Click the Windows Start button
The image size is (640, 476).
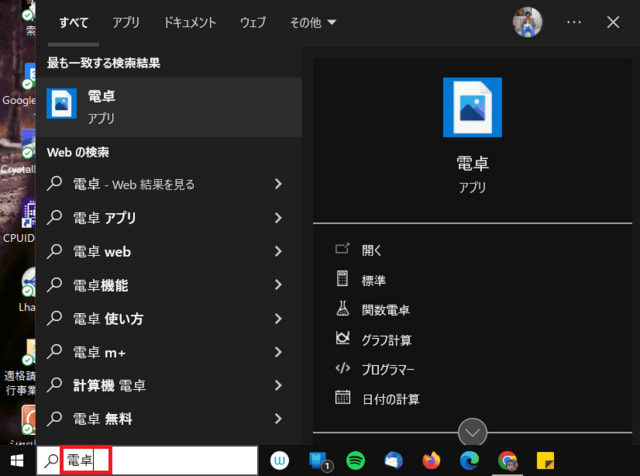click(17, 460)
